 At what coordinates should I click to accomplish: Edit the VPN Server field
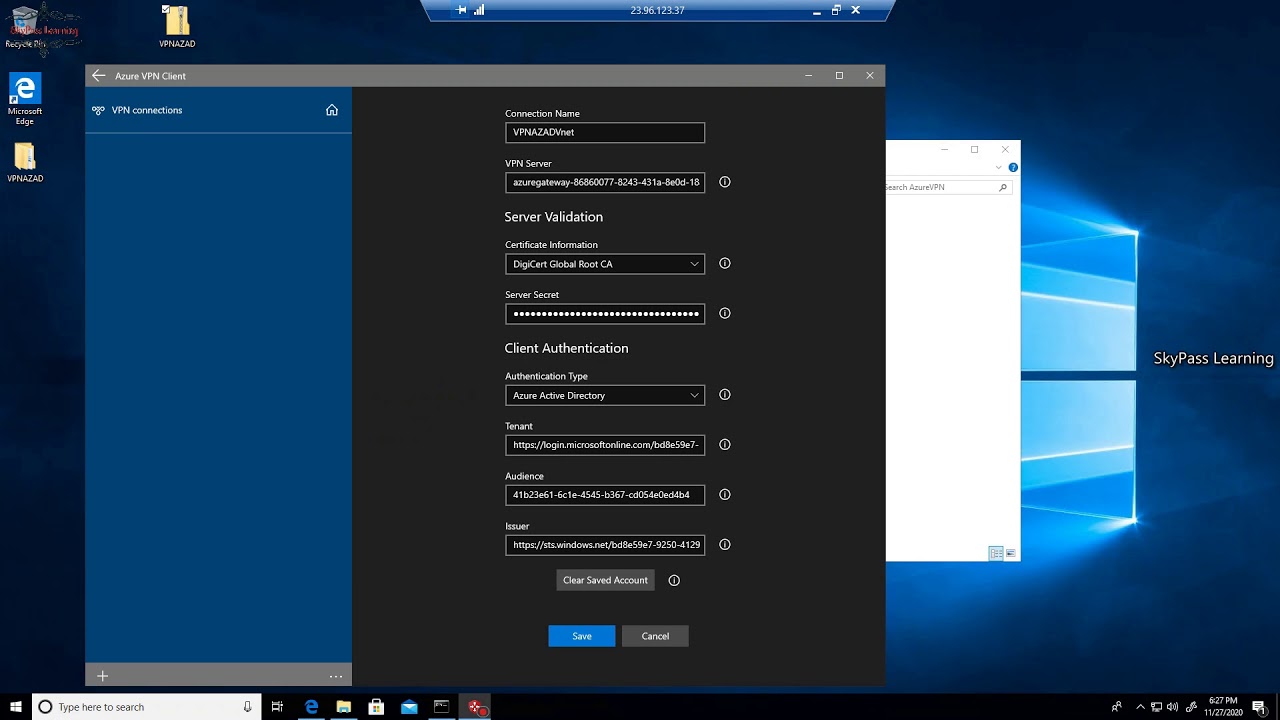[x=605, y=182]
